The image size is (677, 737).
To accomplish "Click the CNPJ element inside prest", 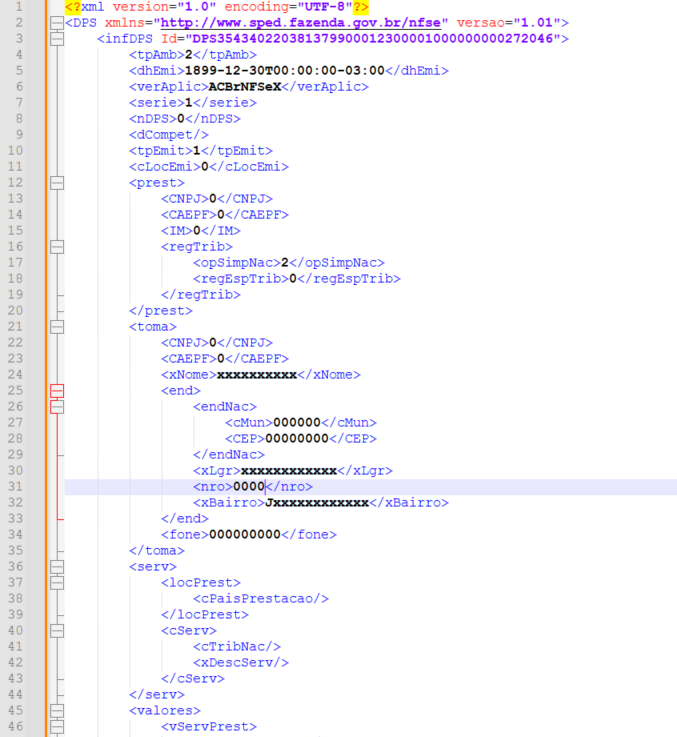I will (217, 199).
